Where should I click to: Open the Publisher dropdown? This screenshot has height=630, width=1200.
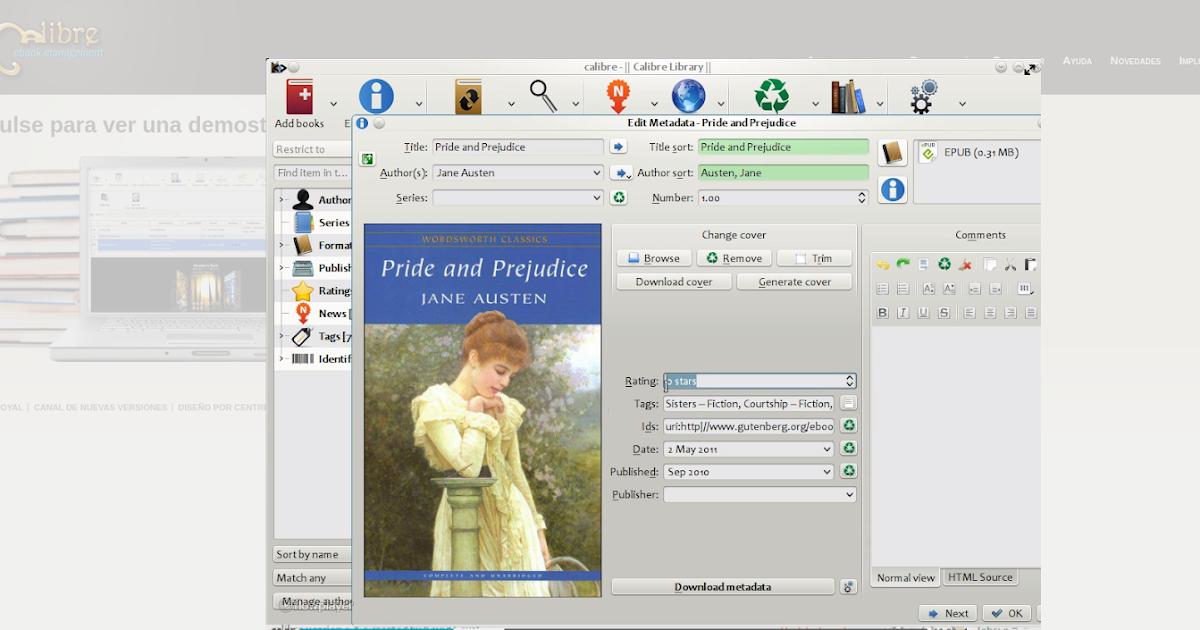(849, 495)
